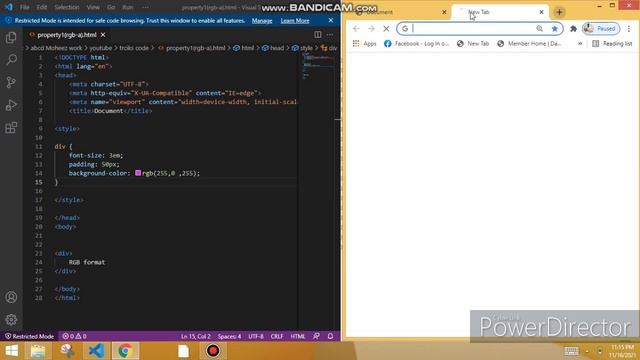
Task: Change the file encoding UTF-8
Action: tap(256, 336)
